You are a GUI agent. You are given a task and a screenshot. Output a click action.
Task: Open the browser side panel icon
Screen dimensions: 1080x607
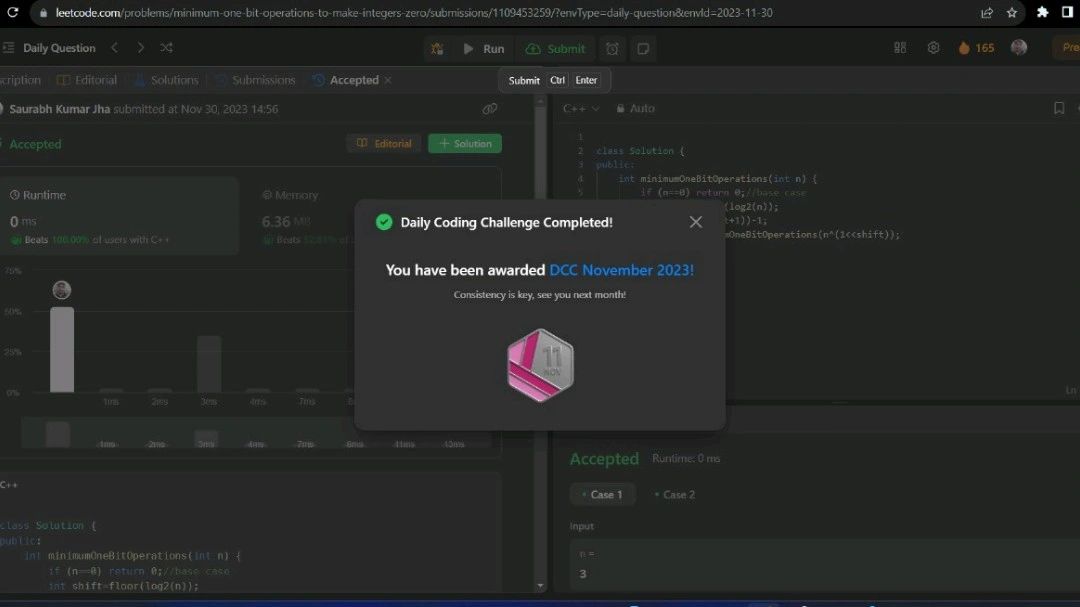1067,12
